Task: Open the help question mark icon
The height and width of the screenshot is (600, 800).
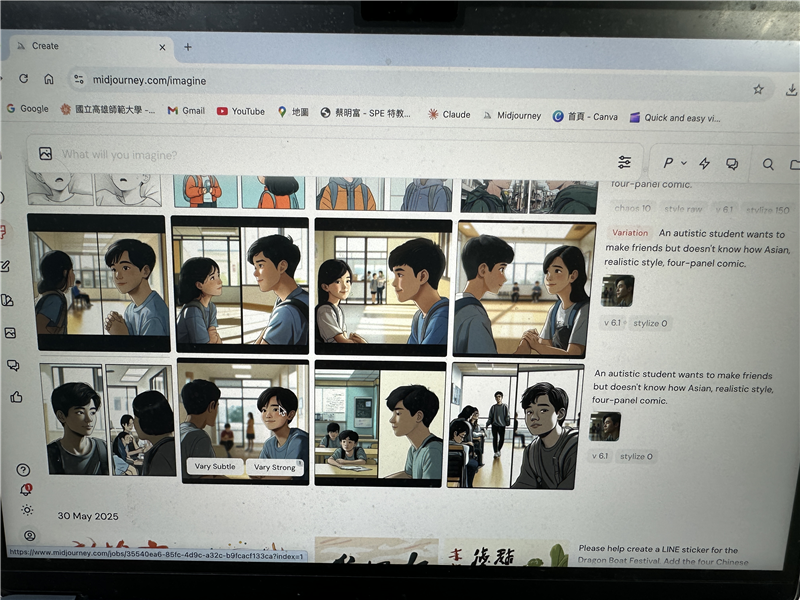Action: [23, 470]
